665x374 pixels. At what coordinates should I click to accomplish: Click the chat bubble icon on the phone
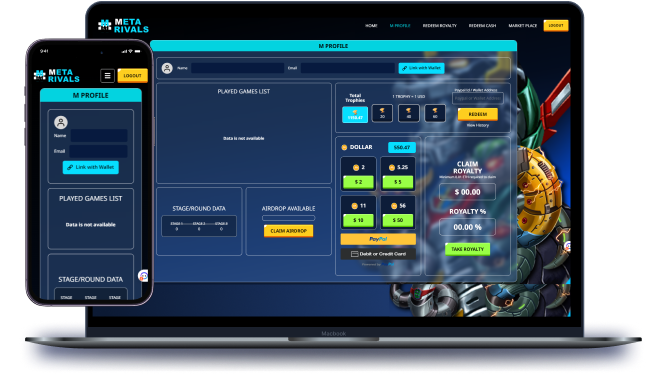pyautogui.click(x=144, y=276)
